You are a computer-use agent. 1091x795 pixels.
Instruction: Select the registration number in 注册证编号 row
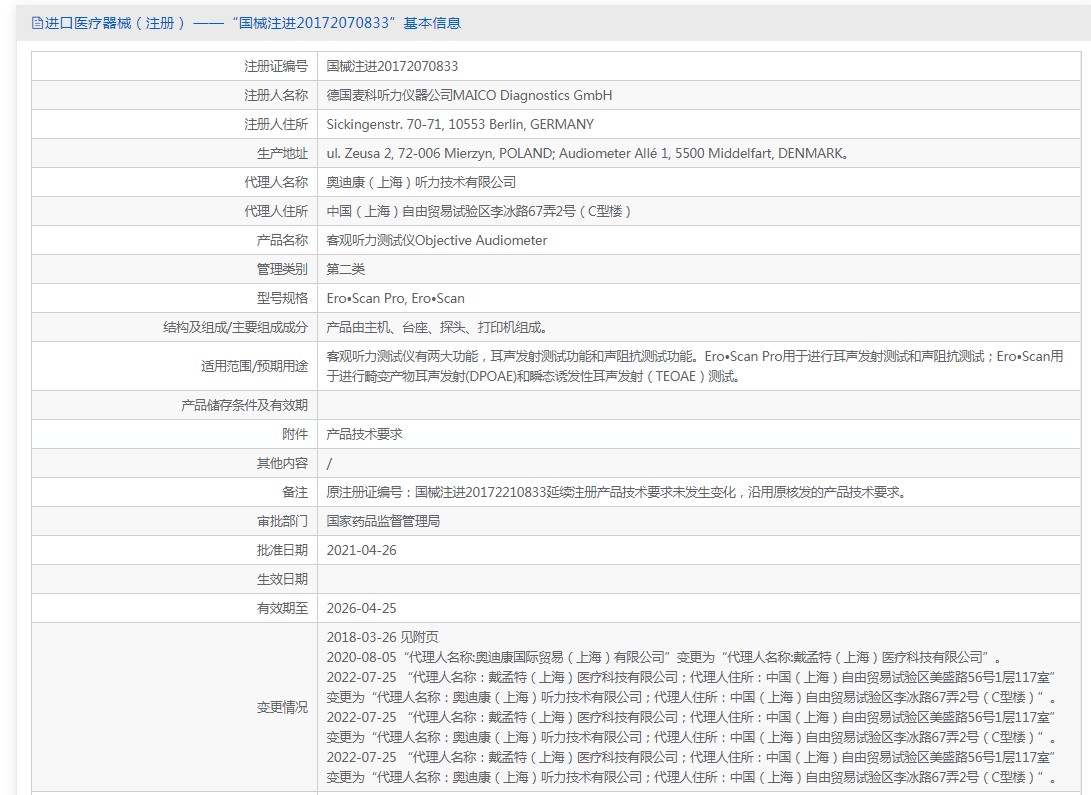392,66
